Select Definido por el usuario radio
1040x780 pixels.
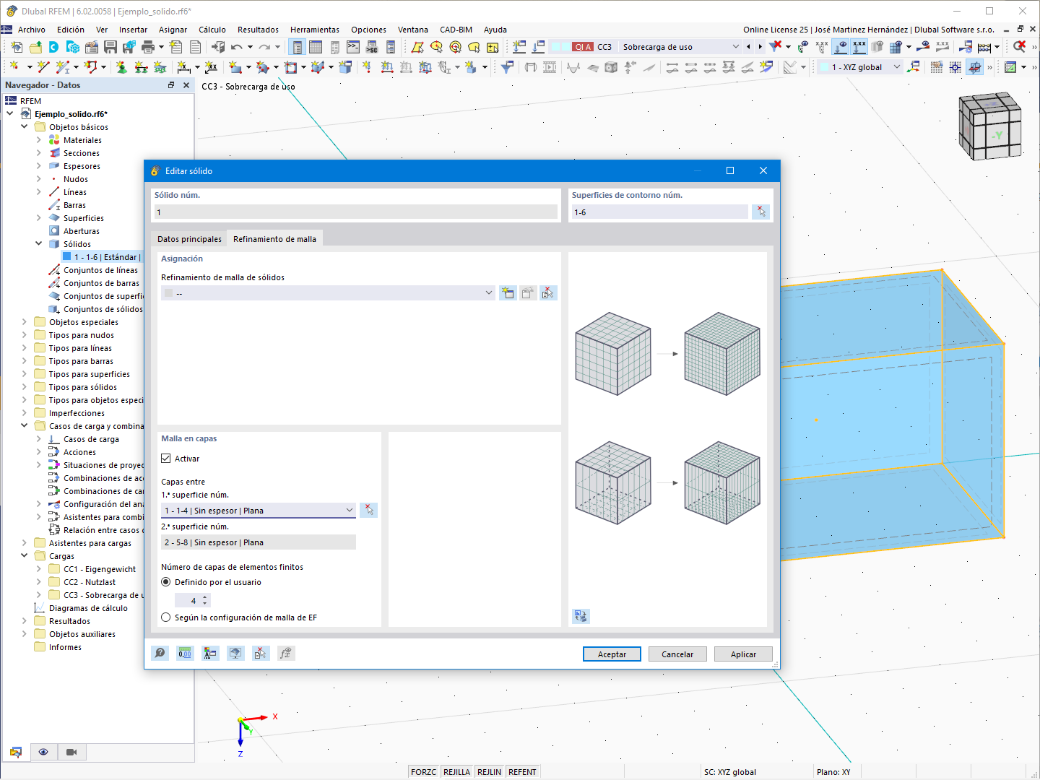click(166, 582)
